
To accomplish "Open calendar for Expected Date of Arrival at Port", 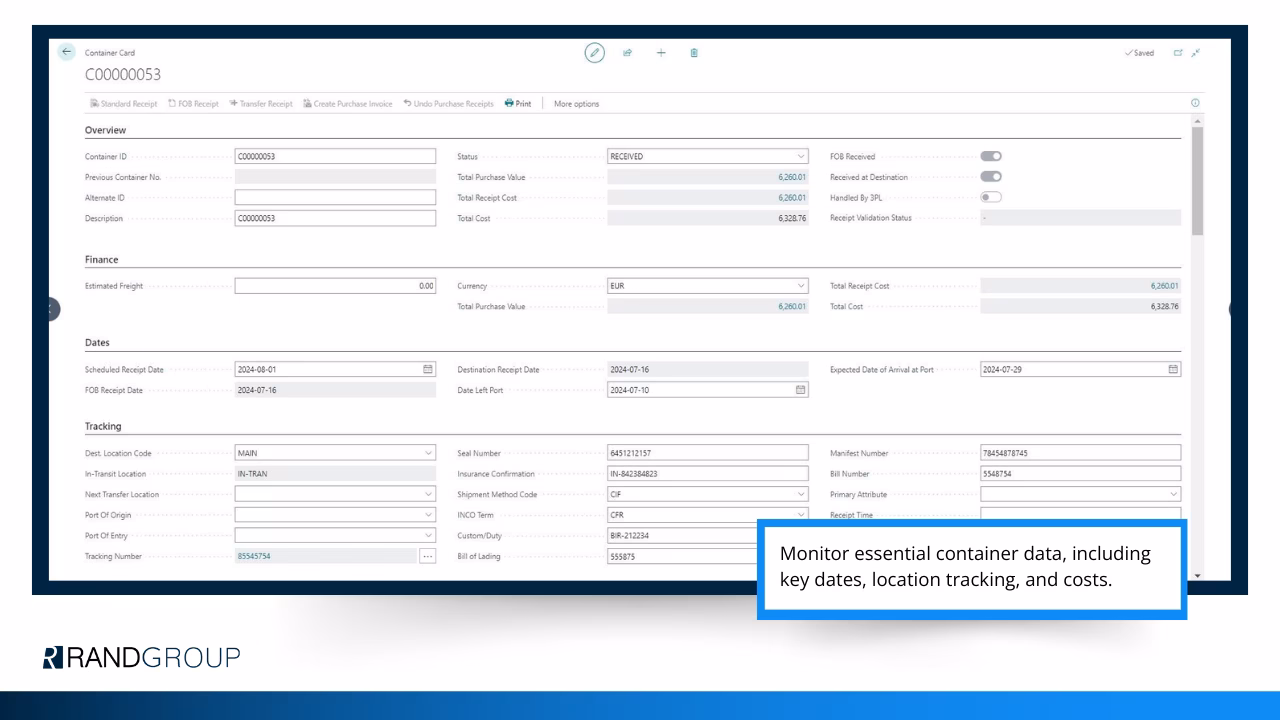I will 1173,369.
